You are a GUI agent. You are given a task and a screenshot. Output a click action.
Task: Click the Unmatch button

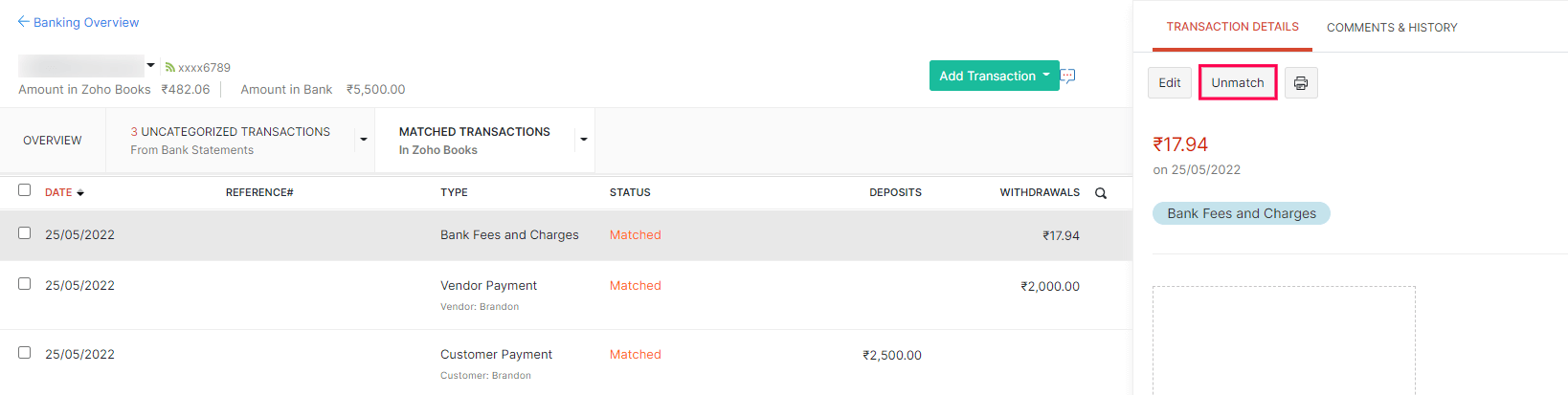click(1237, 83)
